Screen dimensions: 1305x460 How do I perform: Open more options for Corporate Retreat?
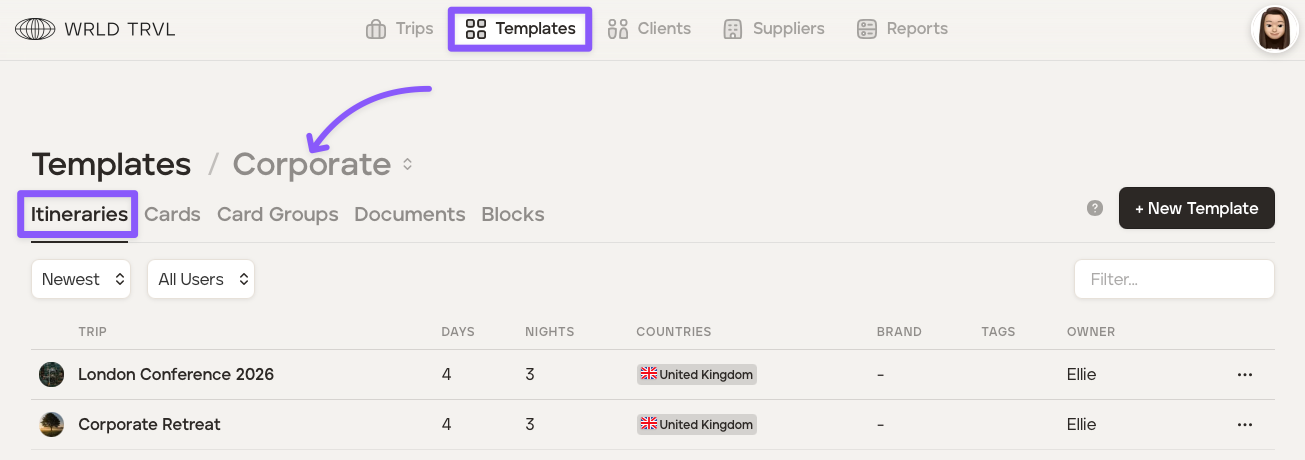click(x=1244, y=425)
